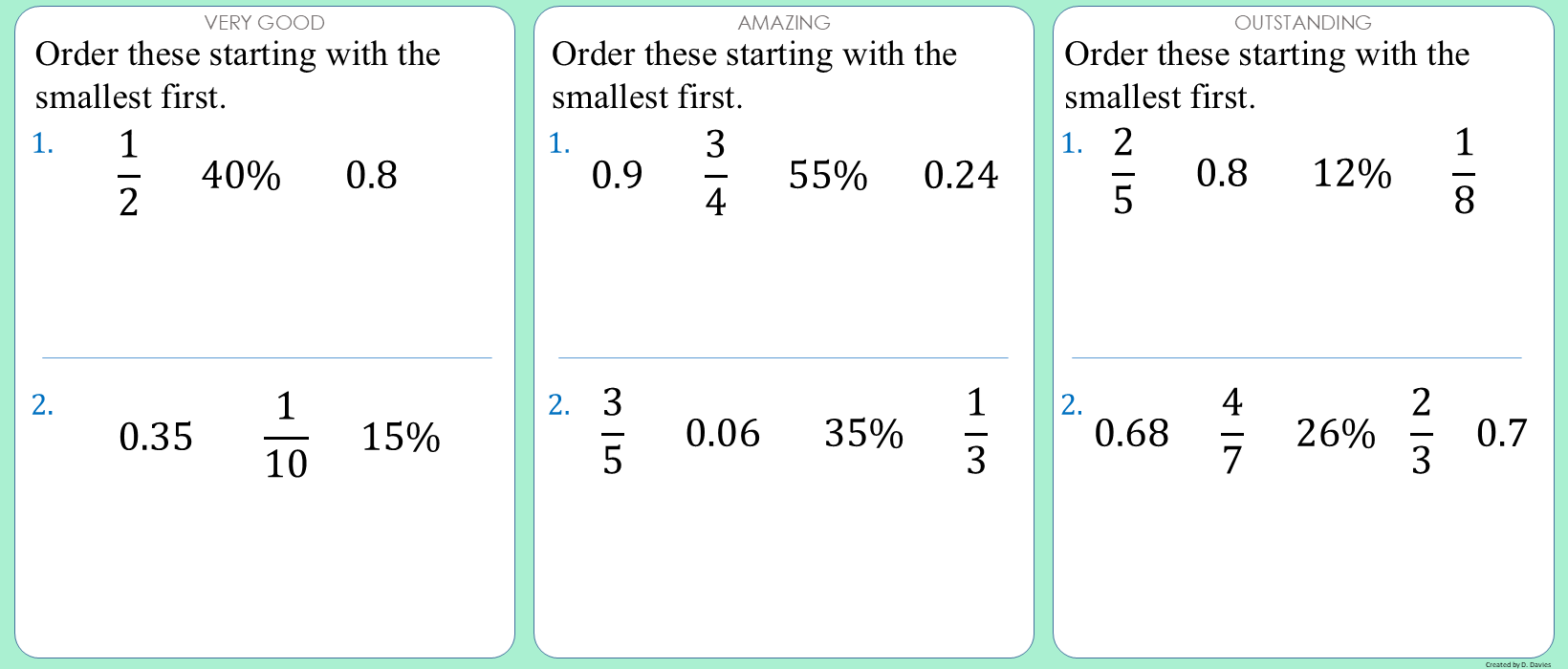Screen dimensions: 1568x669
Task: Click the 12% value
Action: [1352, 174]
